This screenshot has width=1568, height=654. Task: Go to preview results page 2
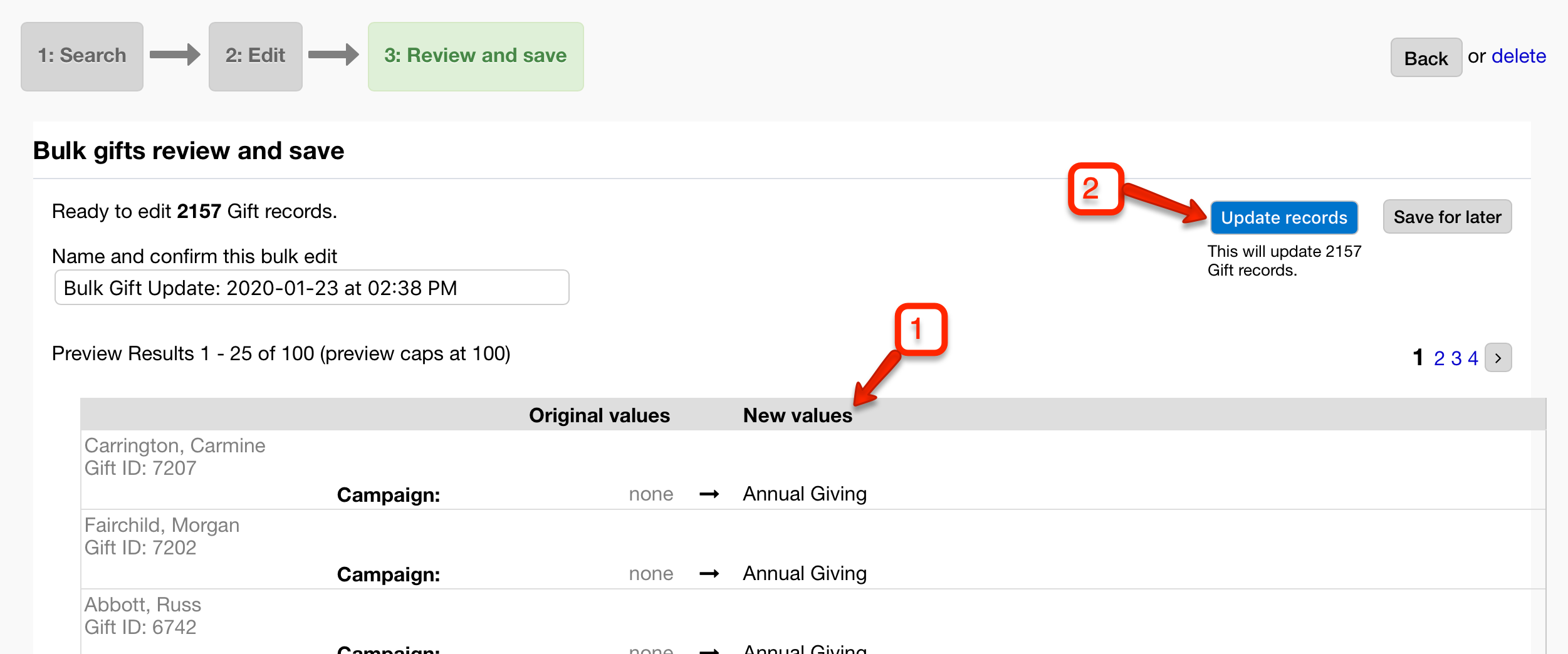(1439, 358)
